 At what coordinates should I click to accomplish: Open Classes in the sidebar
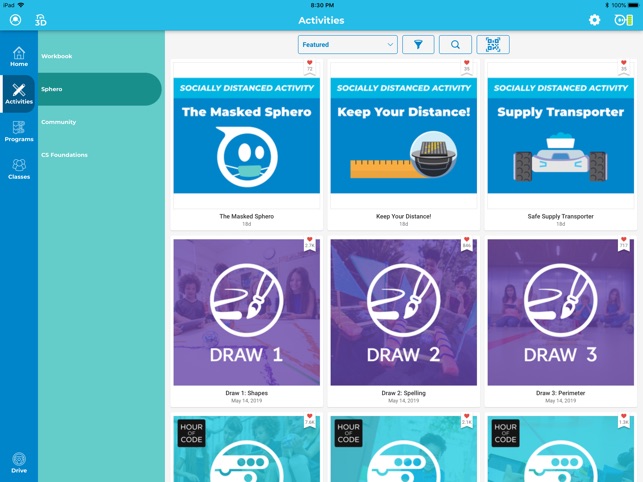tap(19, 169)
